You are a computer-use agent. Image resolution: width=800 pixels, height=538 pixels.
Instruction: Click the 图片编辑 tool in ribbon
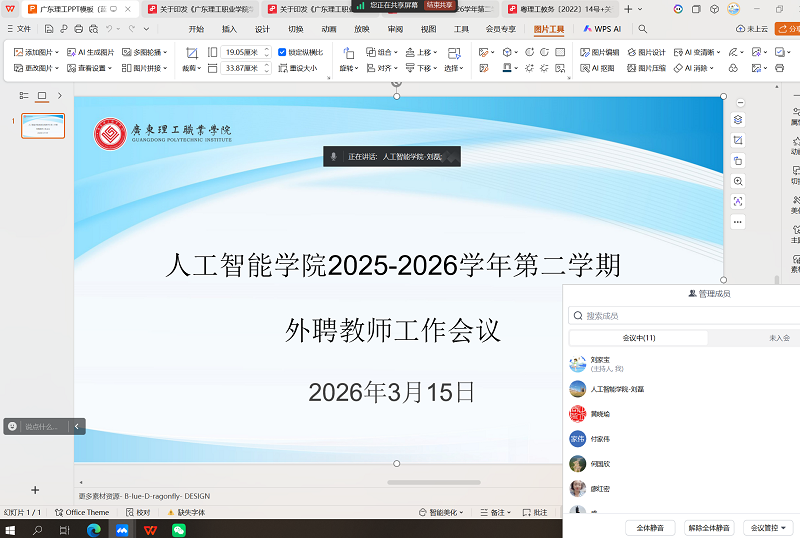[x=599, y=52]
